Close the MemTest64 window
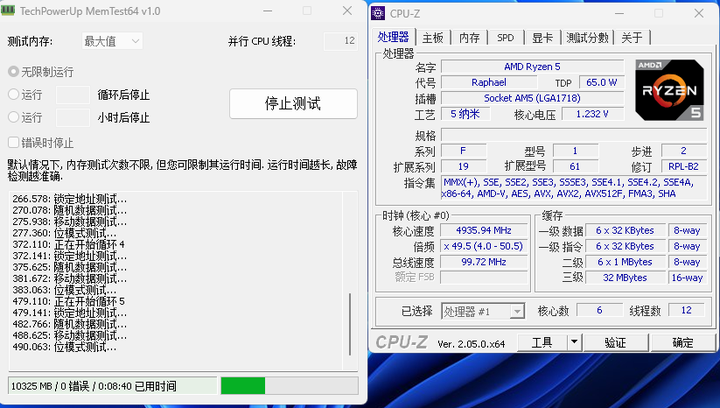Screen dimensions: 720x408 pyautogui.click(x=347, y=11)
